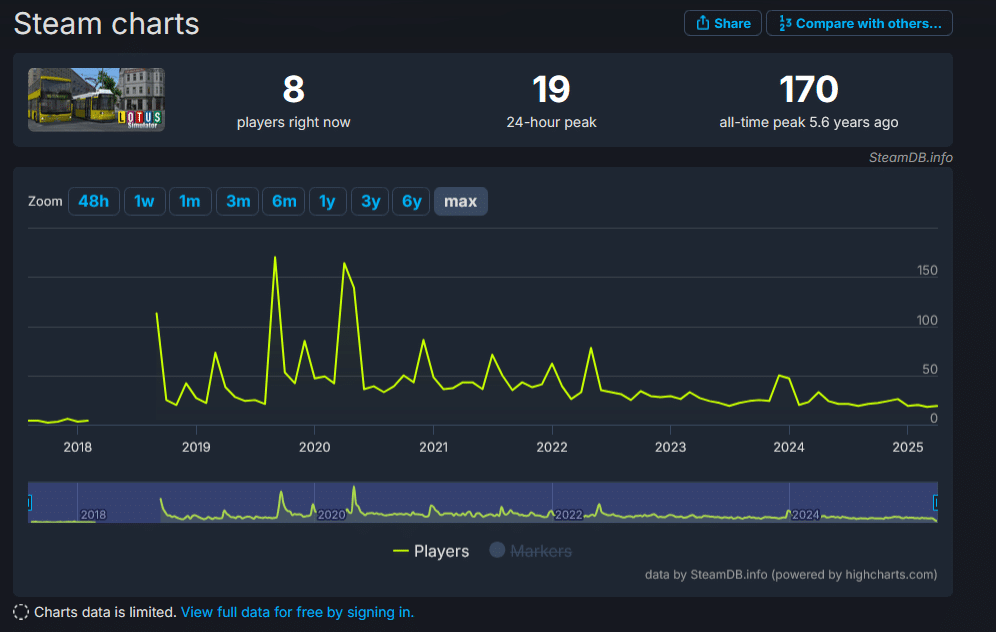Click View full data by signing in

point(297,612)
